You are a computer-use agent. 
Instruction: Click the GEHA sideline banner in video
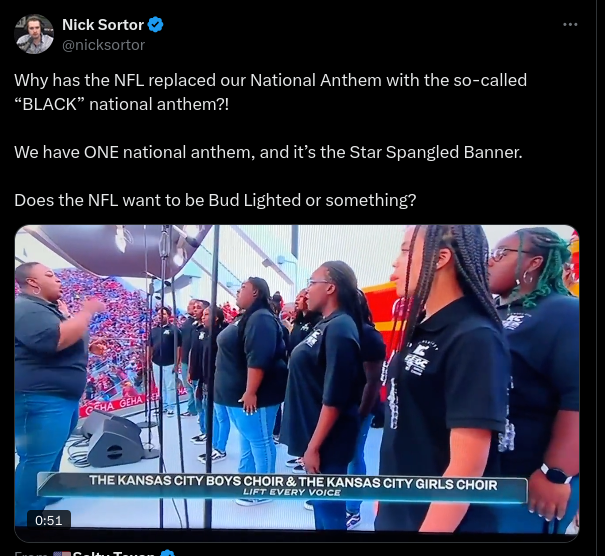116,403
